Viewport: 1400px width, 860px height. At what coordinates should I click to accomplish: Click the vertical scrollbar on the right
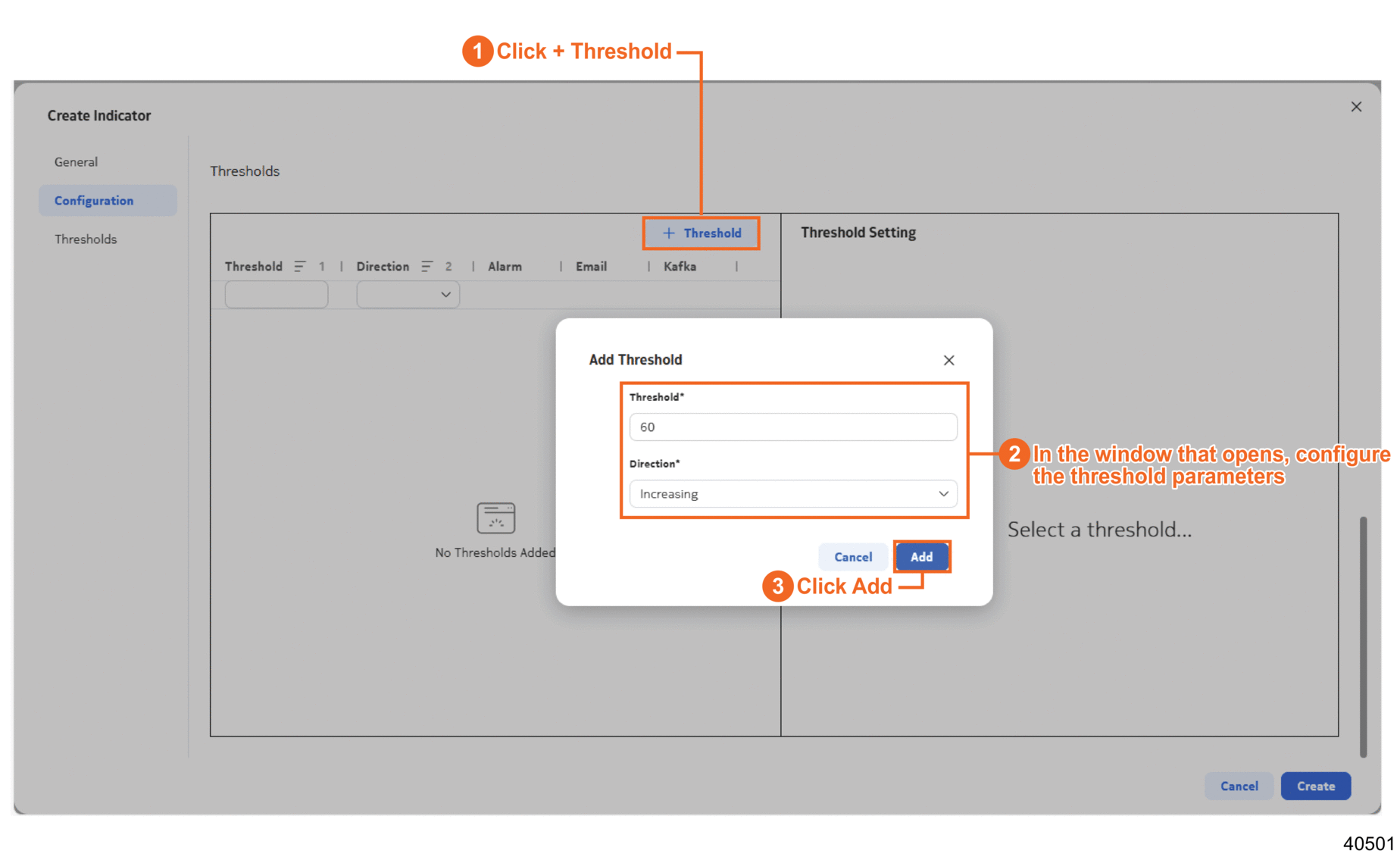(1363, 636)
